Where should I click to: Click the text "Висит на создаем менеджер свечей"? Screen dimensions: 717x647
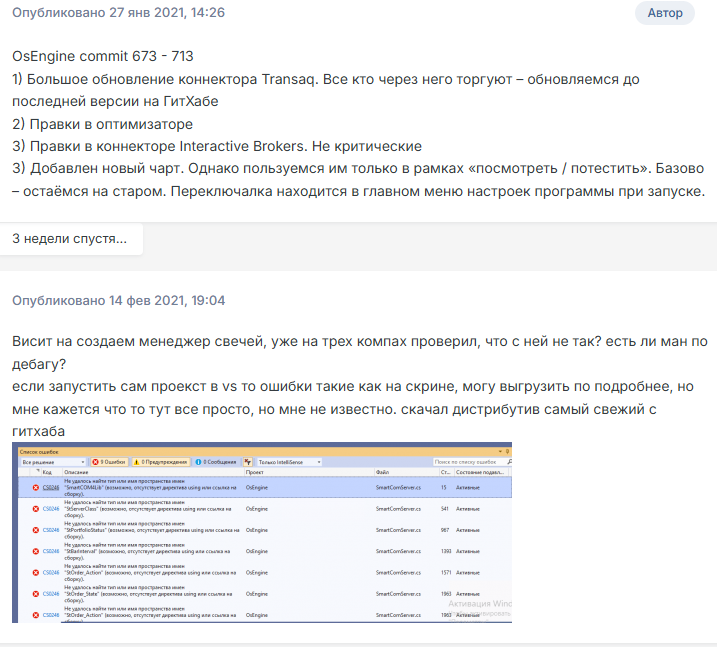point(139,342)
